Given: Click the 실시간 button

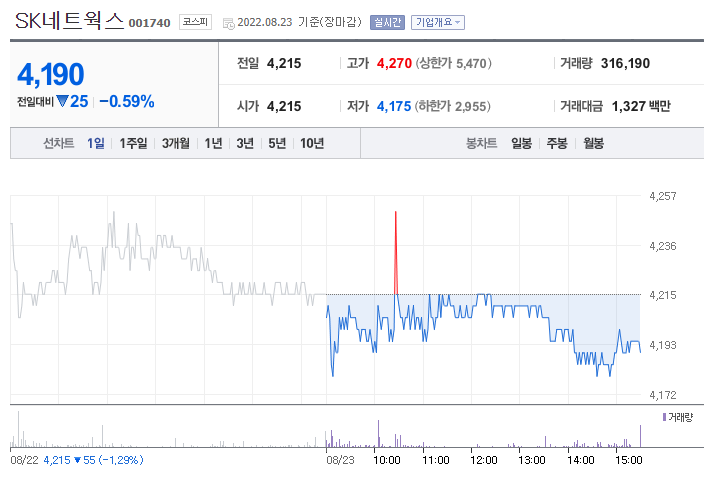Looking at the screenshot, I should click(387, 22).
